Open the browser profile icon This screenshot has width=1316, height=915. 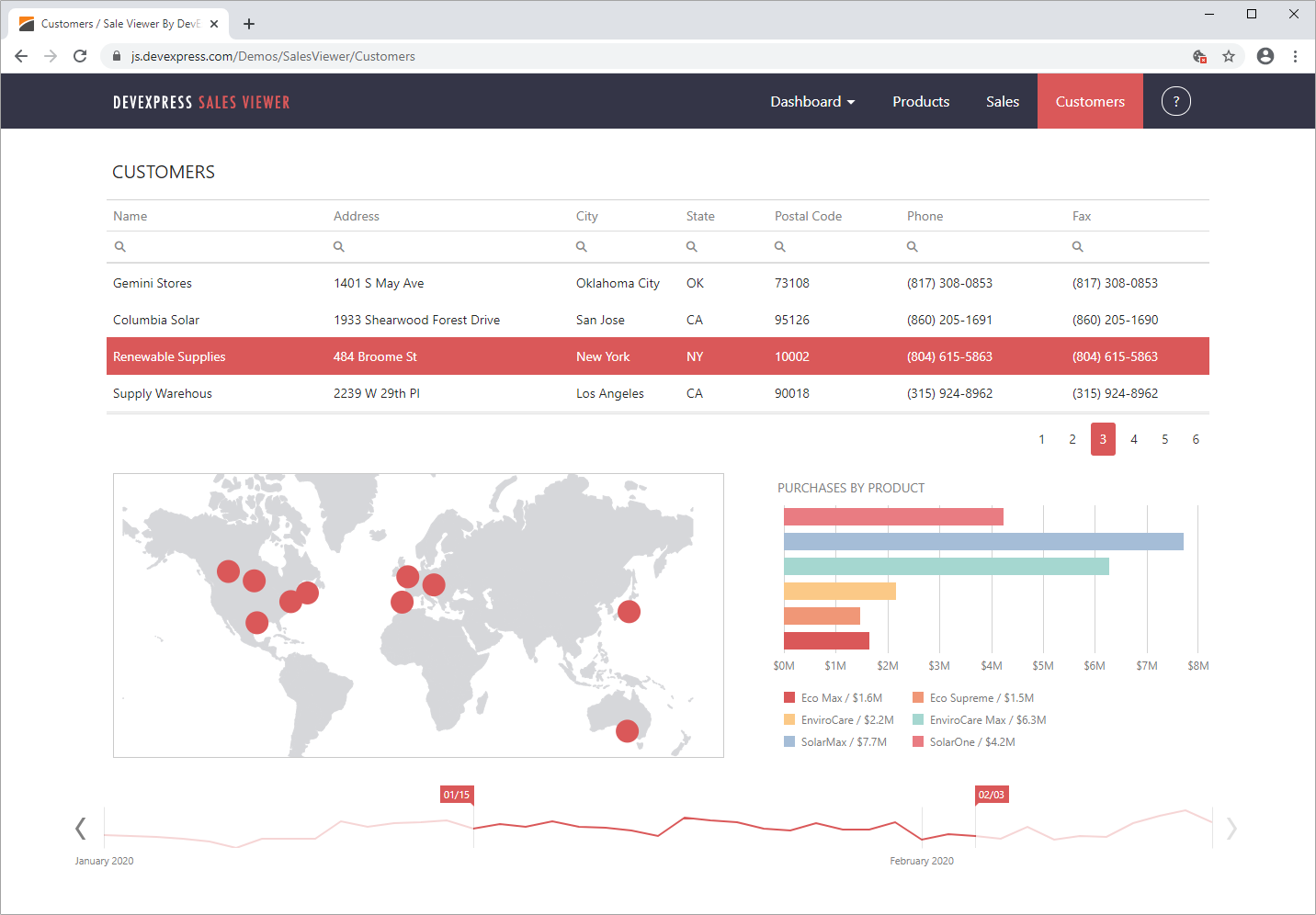(x=1265, y=56)
